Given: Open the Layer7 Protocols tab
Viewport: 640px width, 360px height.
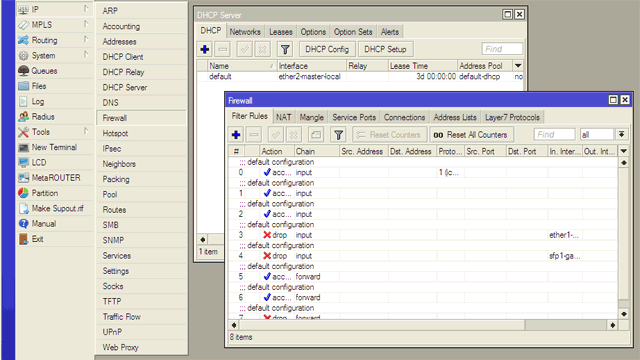Looking at the screenshot, I should click(x=512, y=118).
